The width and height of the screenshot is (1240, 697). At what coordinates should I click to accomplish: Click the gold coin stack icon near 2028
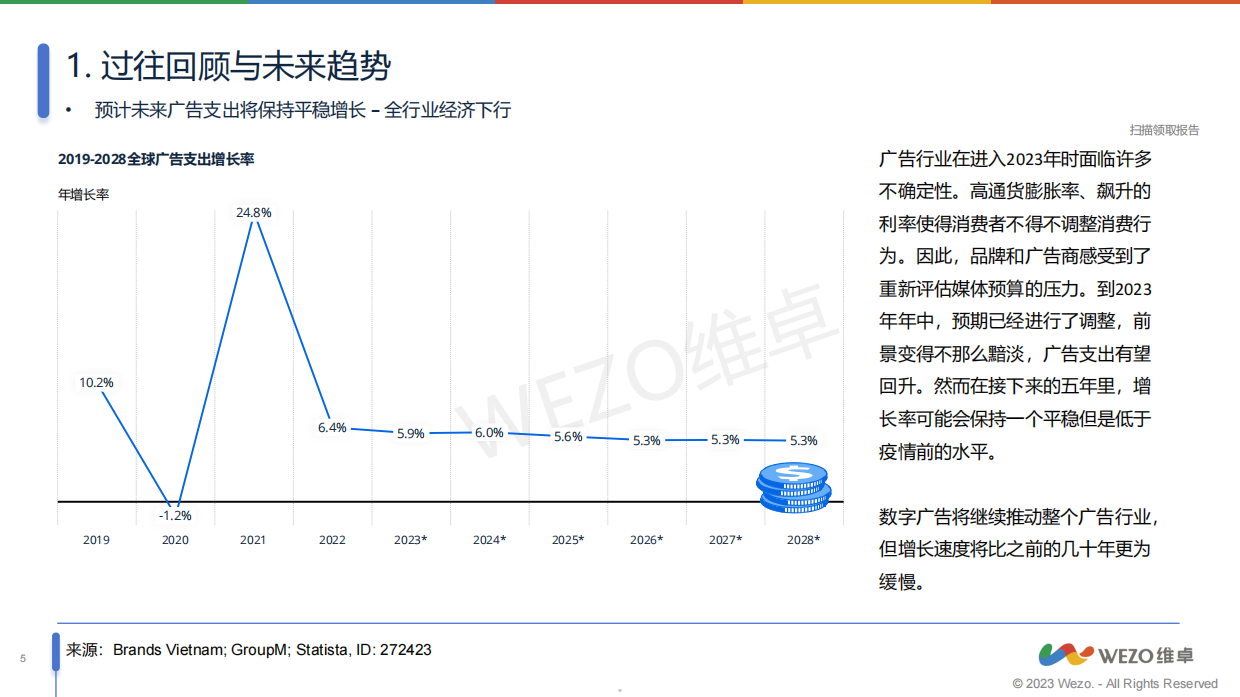793,488
